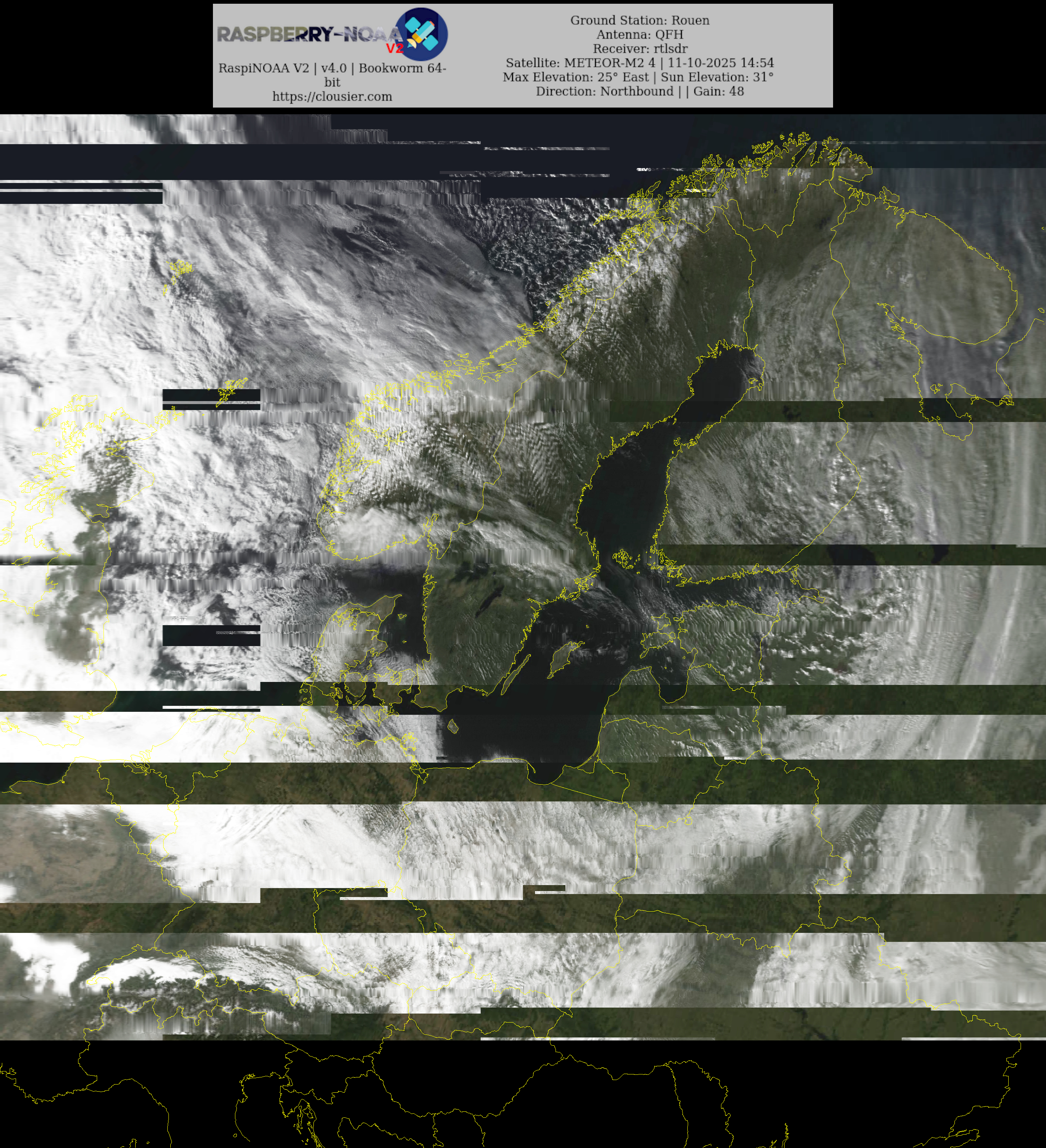Click the Ground Station: Rouen line
The image size is (1046, 1148).
[640, 21]
